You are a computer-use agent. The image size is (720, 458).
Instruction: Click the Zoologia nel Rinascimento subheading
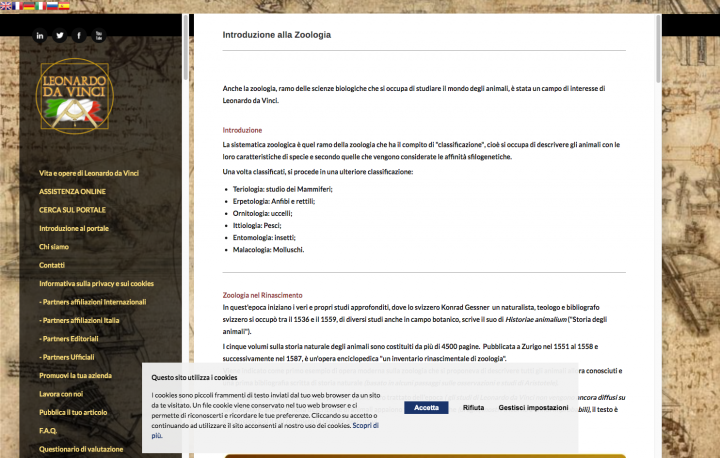click(x=262, y=295)
